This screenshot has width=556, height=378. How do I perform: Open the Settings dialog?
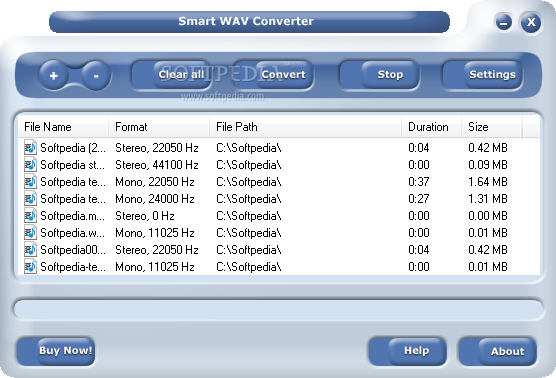pyautogui.click(x=482, y=74)
